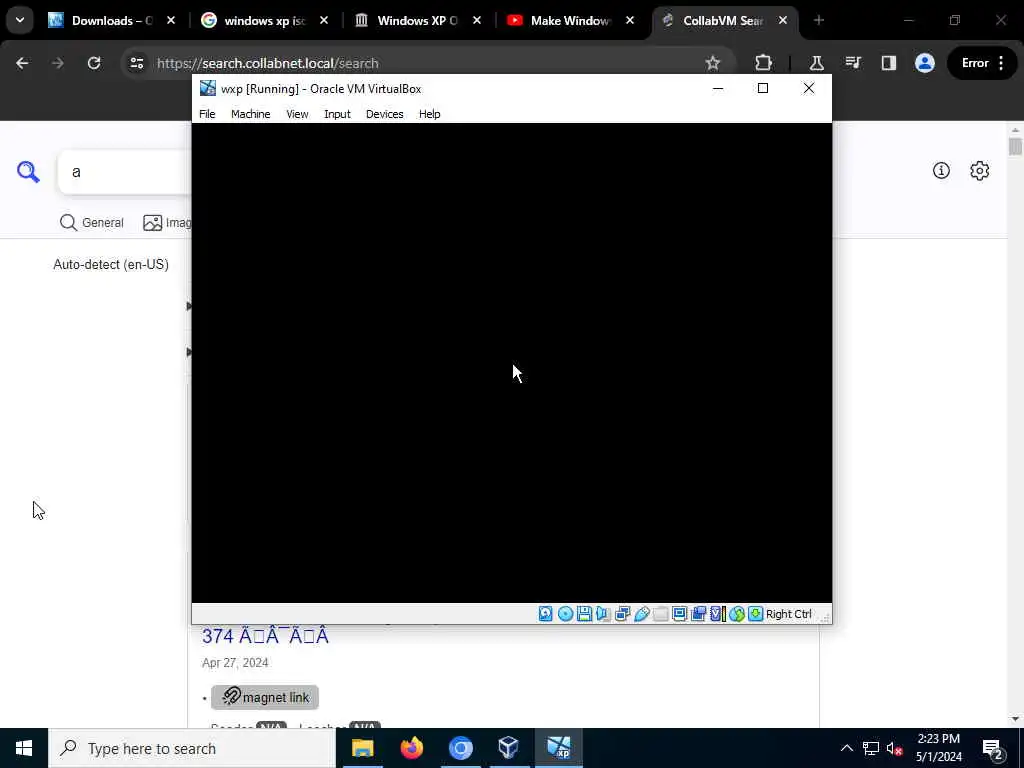1024x768 pixels.
Task: Click the Chrome back arrow
Action: pyautogui.click(x=22, y=63)
